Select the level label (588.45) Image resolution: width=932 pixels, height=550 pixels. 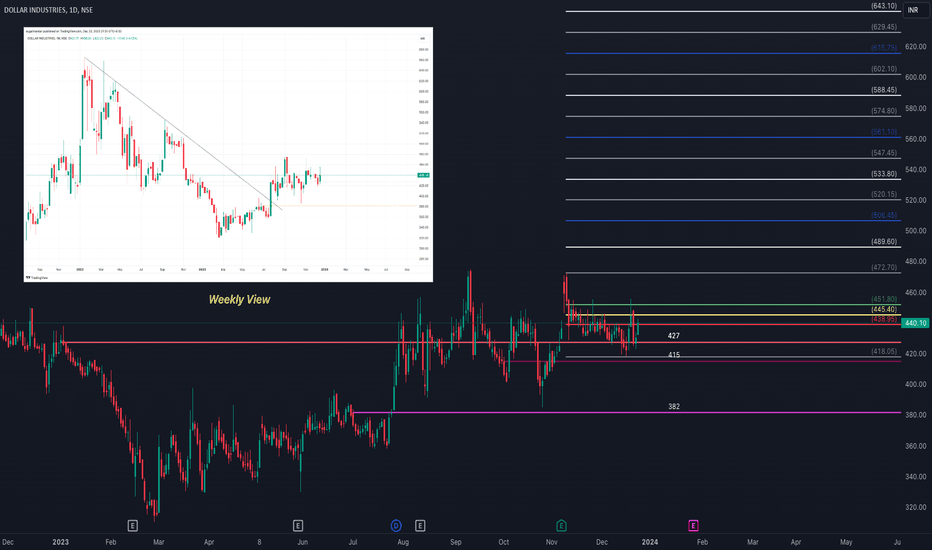[x=884, y=90]
